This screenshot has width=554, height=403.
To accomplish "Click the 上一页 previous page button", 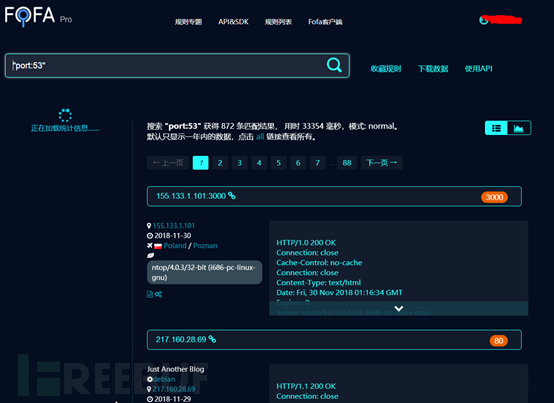I will [x=168, y=163].
